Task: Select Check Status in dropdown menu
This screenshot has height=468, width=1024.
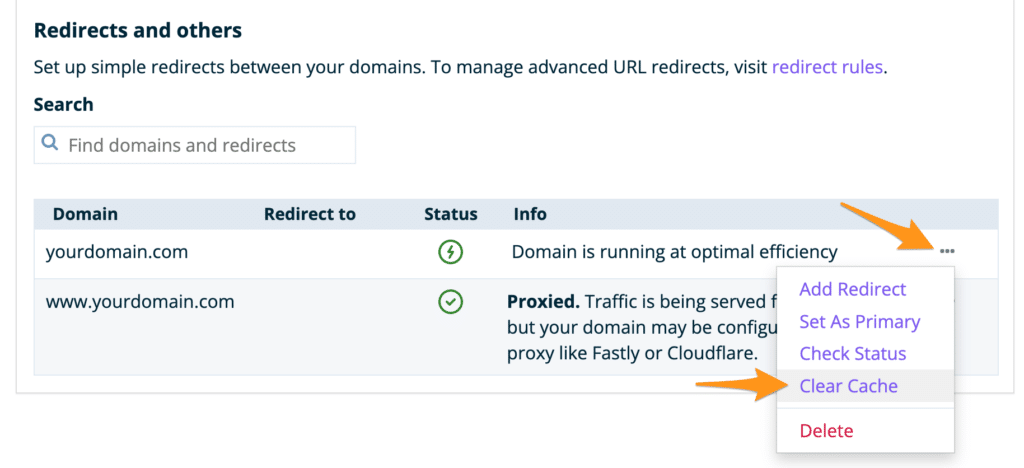Action: (852, 354)
